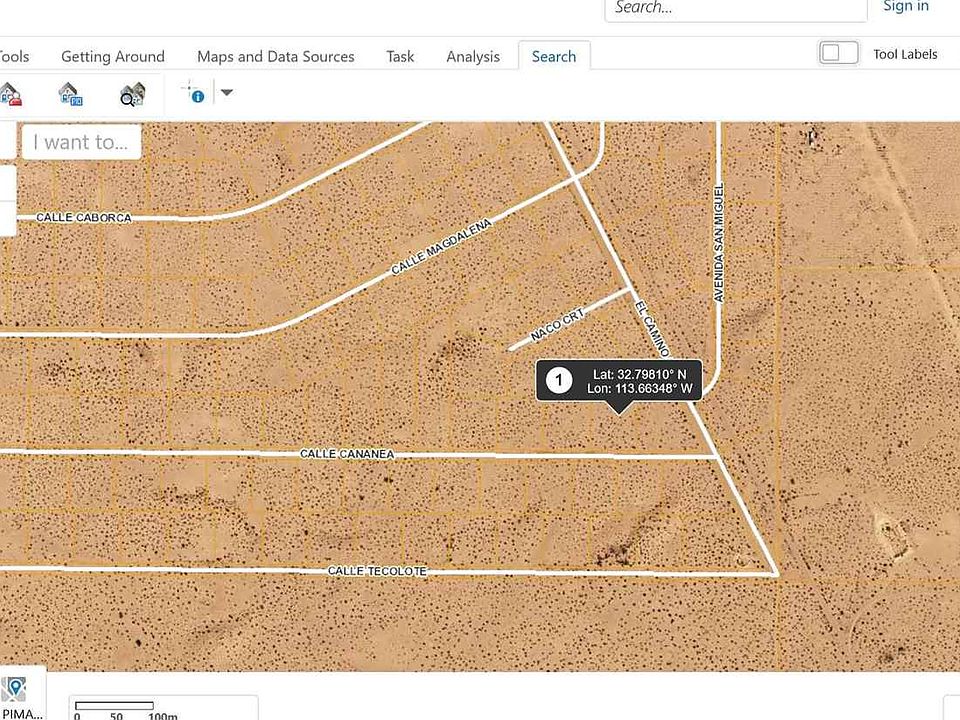
Task: Switch to the Analysis tab
Action: click(x=472, y=56)
